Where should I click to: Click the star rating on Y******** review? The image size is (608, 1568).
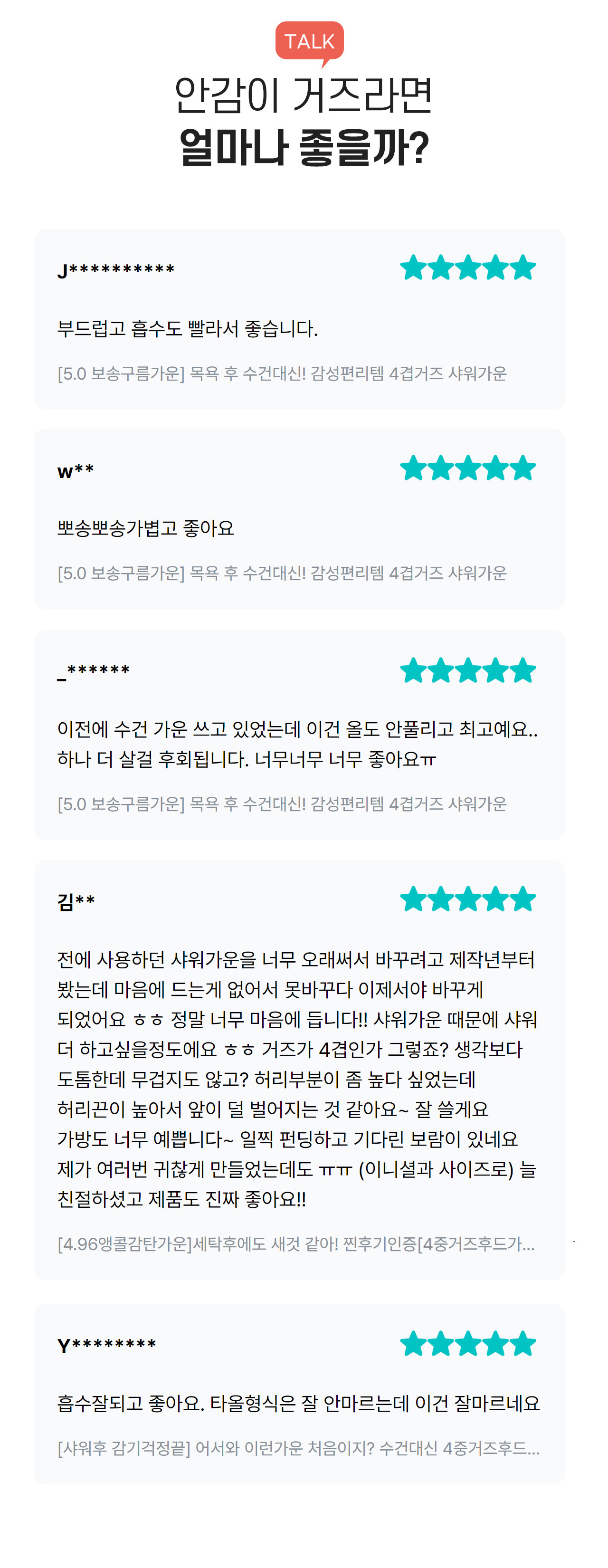coord(467,1344)
